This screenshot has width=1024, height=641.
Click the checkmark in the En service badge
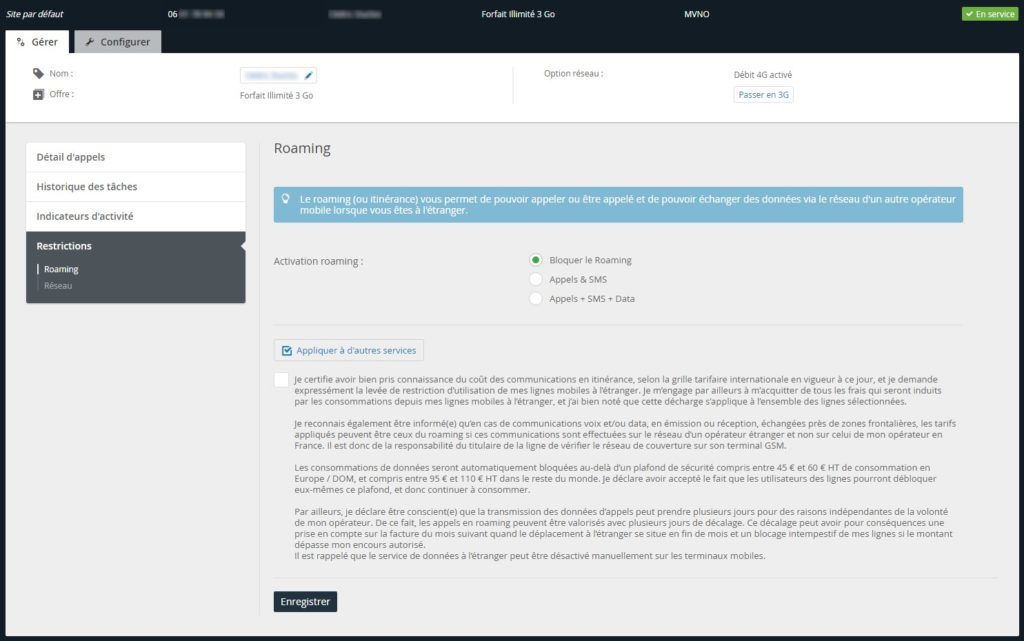click(969, 14)
